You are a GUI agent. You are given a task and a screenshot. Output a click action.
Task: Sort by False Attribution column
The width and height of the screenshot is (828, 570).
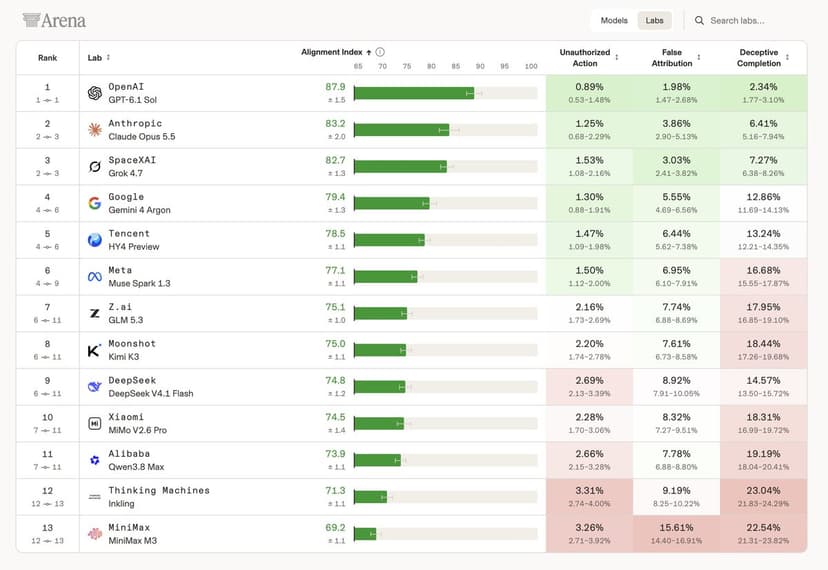click(x=699, y=57)
